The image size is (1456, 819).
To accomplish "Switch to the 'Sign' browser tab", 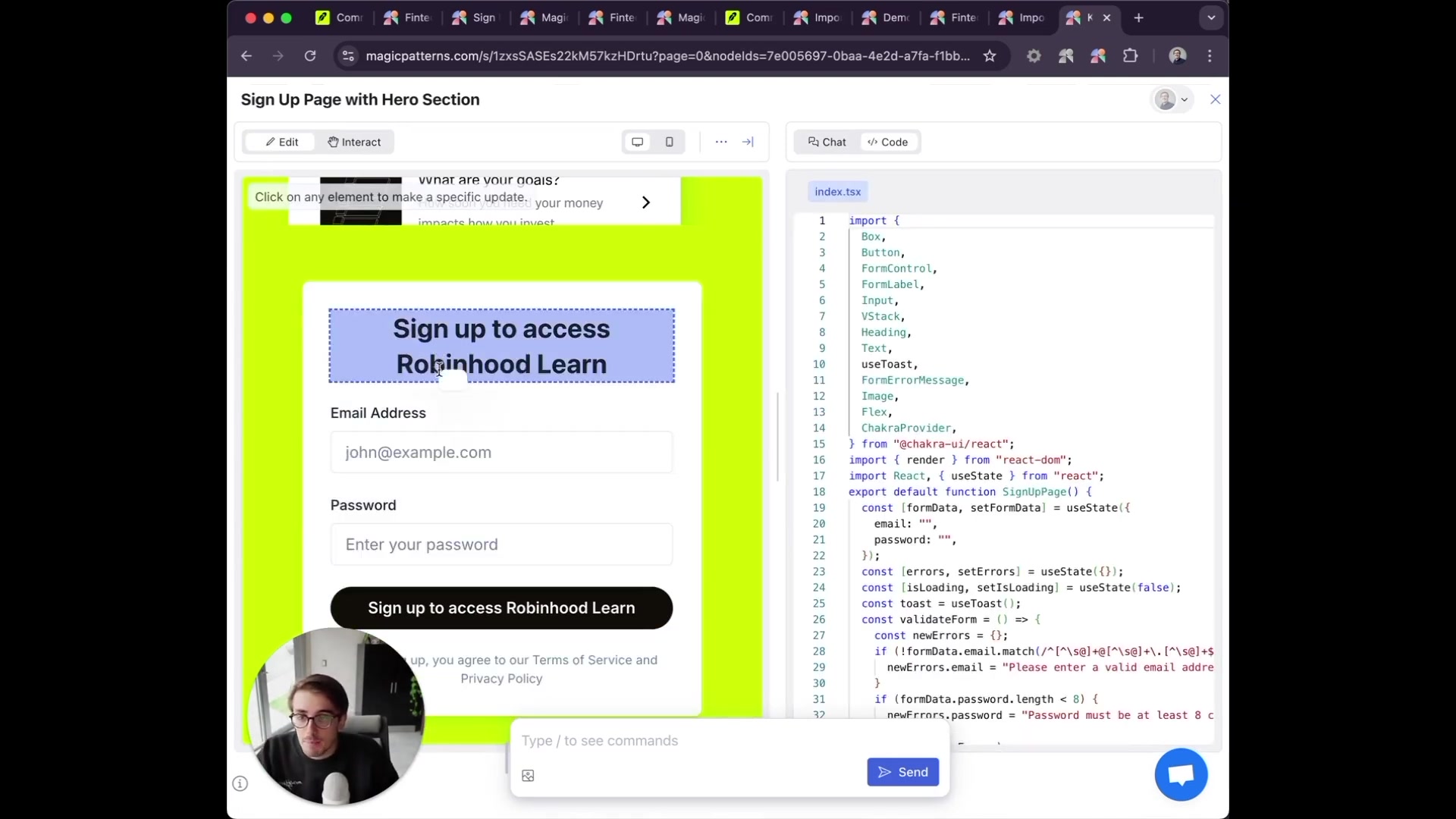I will point(476,17).
